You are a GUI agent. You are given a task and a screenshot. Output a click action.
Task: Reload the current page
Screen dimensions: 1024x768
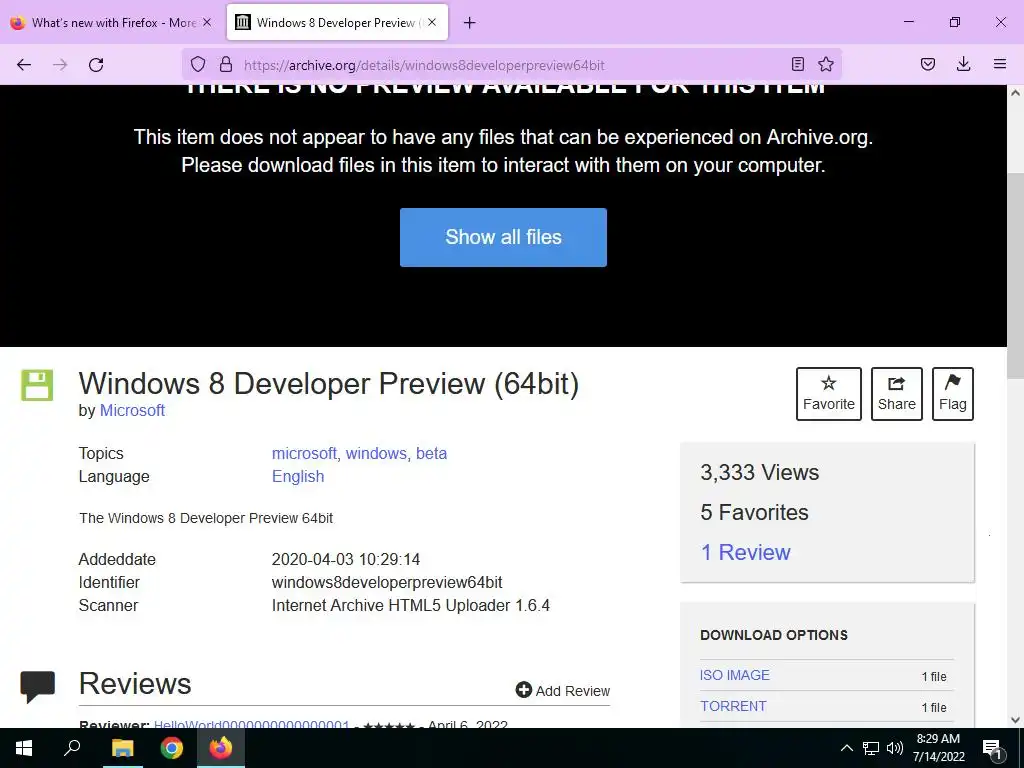(96, 65)
